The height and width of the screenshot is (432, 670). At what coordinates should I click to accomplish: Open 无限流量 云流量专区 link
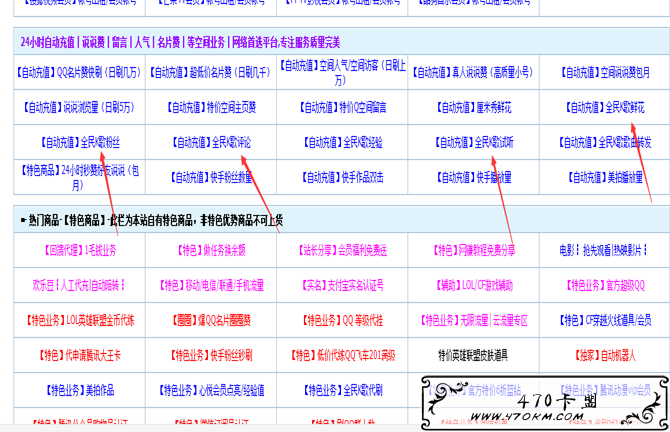click(473, 320)
